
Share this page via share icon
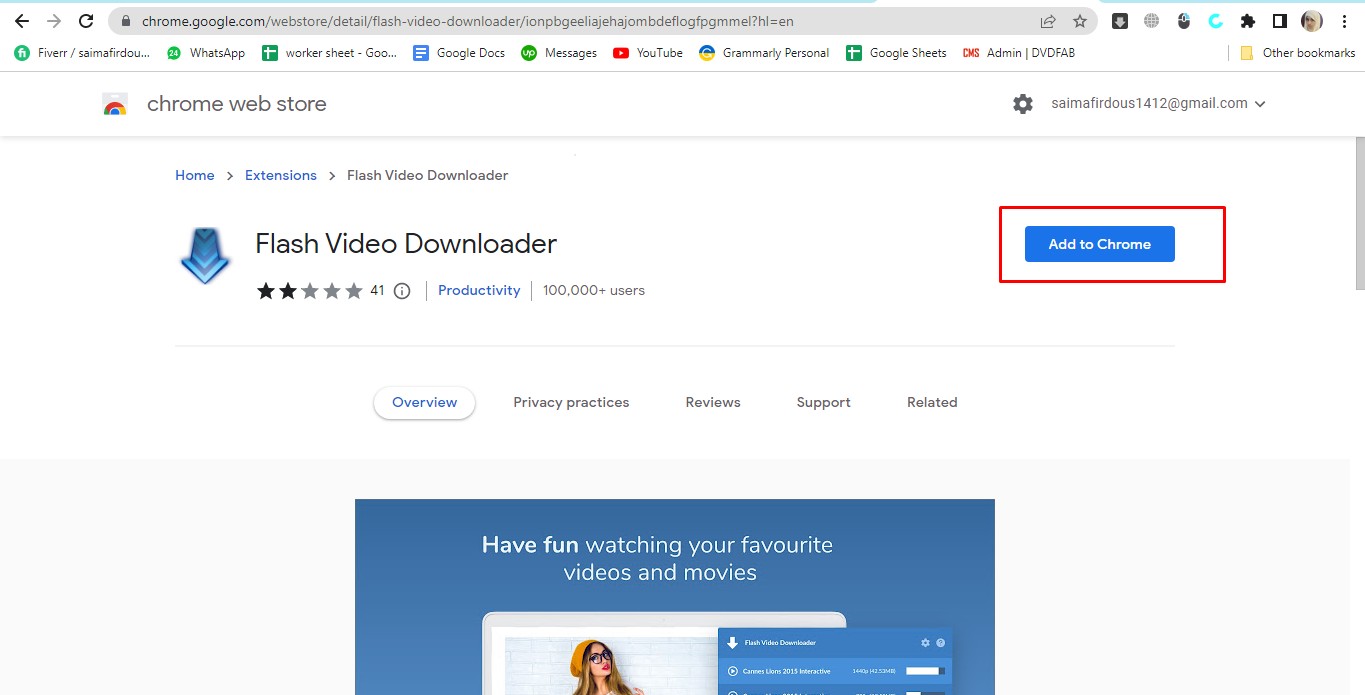pyautogui.click(x=1048, y=21)
